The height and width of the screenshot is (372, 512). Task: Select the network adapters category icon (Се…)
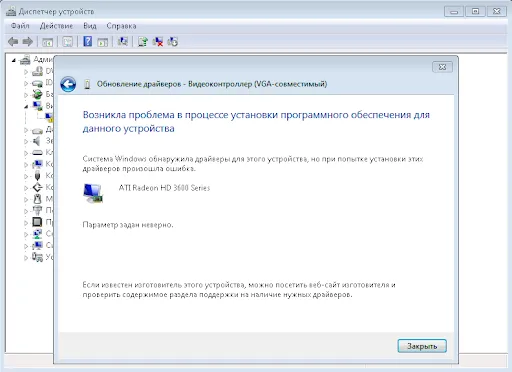coord(37,234)
